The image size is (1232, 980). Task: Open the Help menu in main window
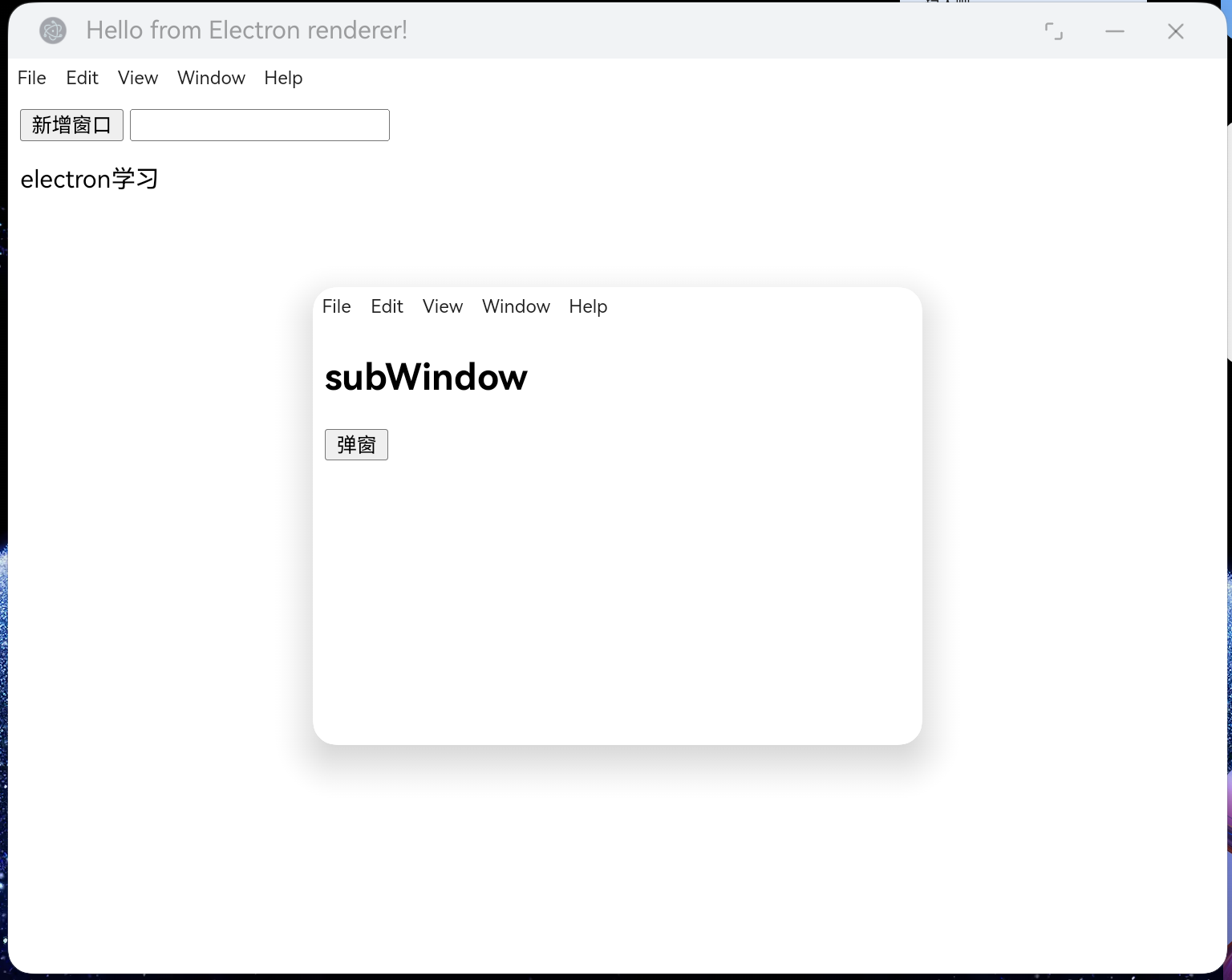tap(283, 78)
